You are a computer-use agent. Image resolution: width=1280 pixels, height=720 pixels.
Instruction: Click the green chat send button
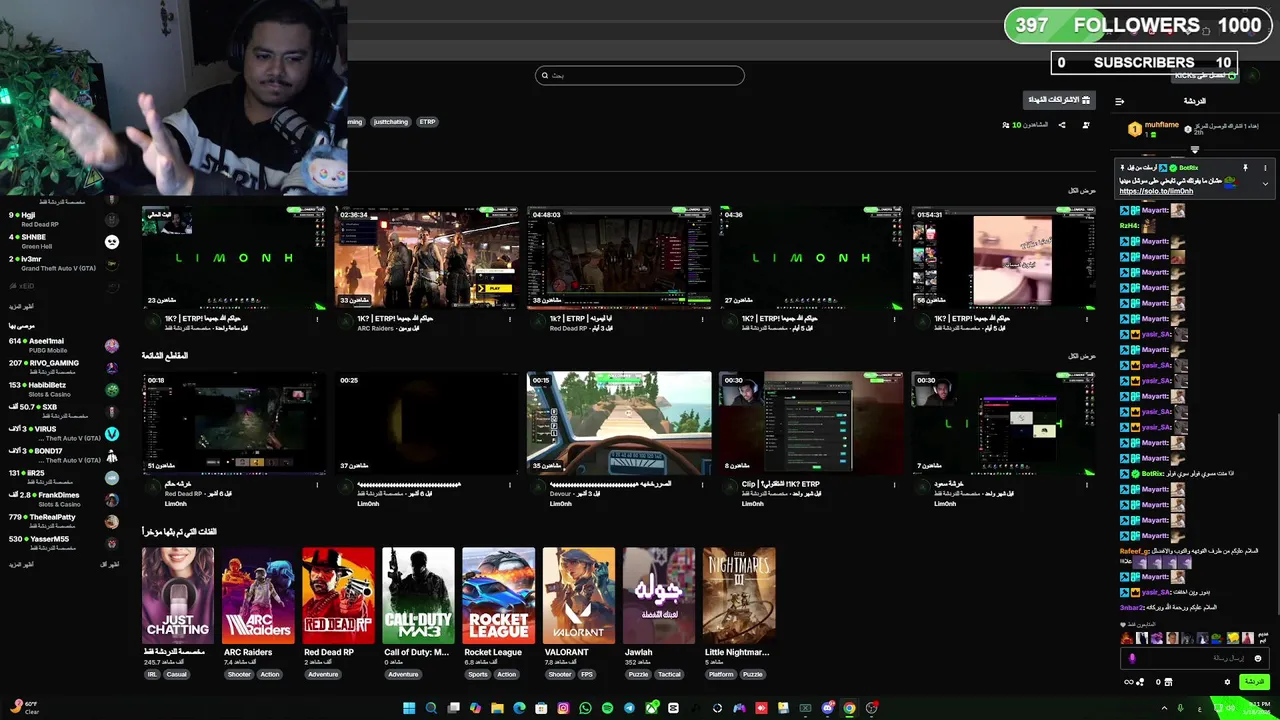pos(1254,682)
